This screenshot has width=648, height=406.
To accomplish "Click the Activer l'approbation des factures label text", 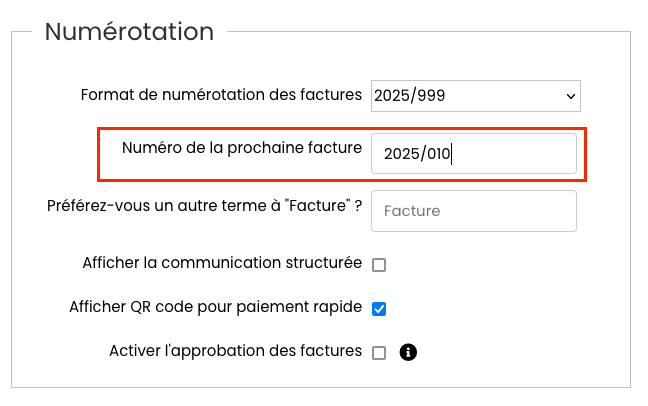I will click(236, 351).
